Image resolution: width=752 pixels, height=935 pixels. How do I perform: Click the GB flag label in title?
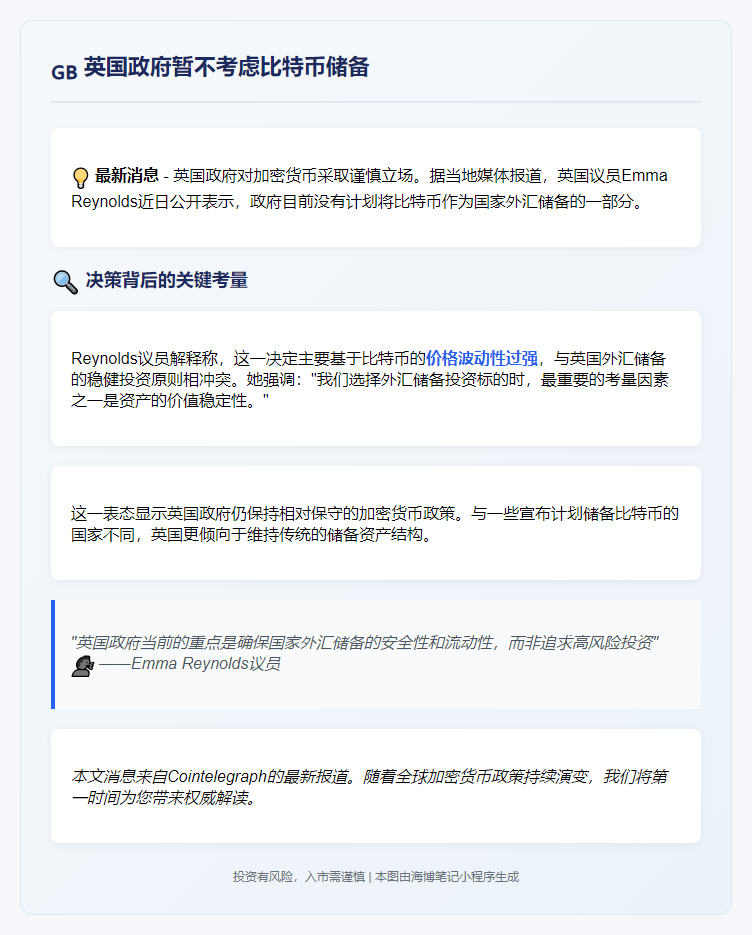click(64, 71)
